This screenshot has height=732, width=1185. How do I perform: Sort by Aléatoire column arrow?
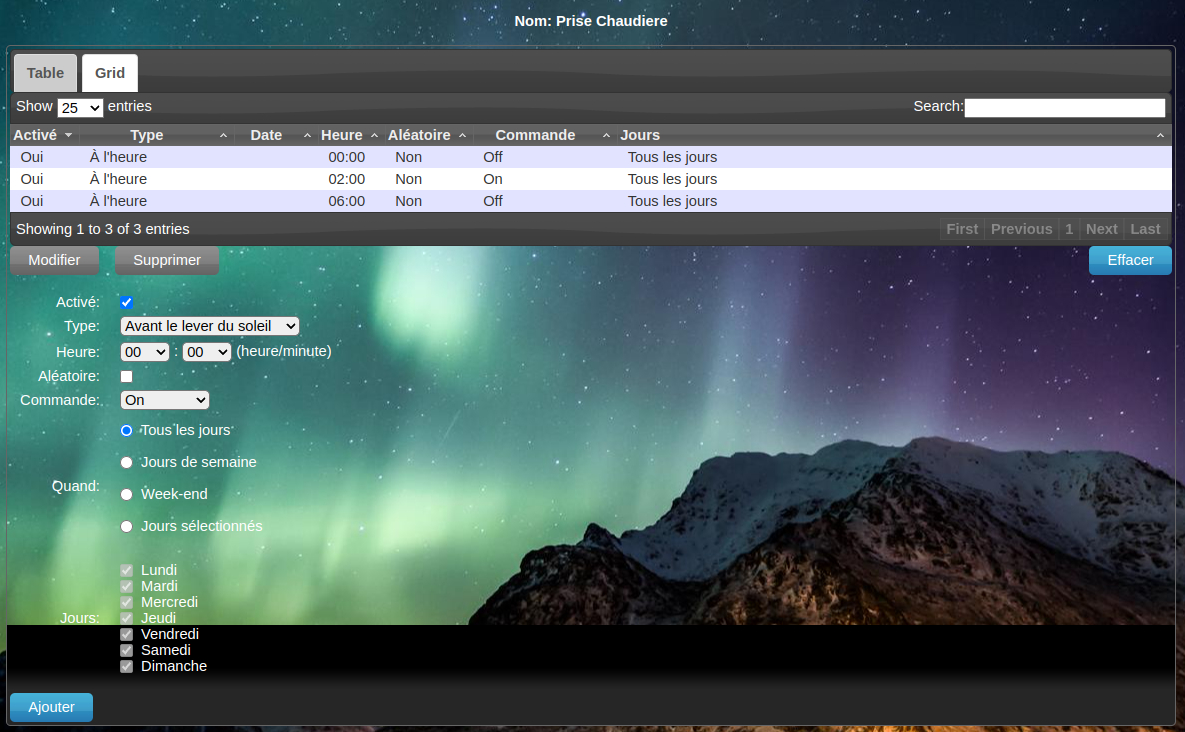(x=462, y=135)
